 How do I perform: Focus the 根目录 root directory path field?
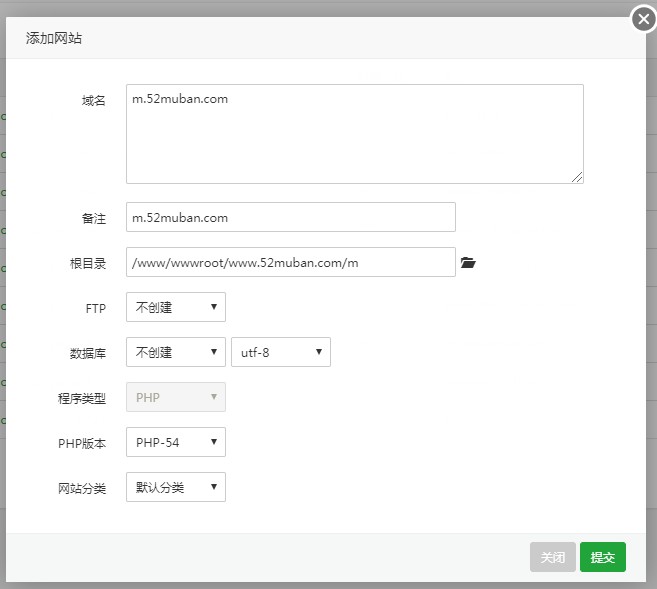point(291,262)
